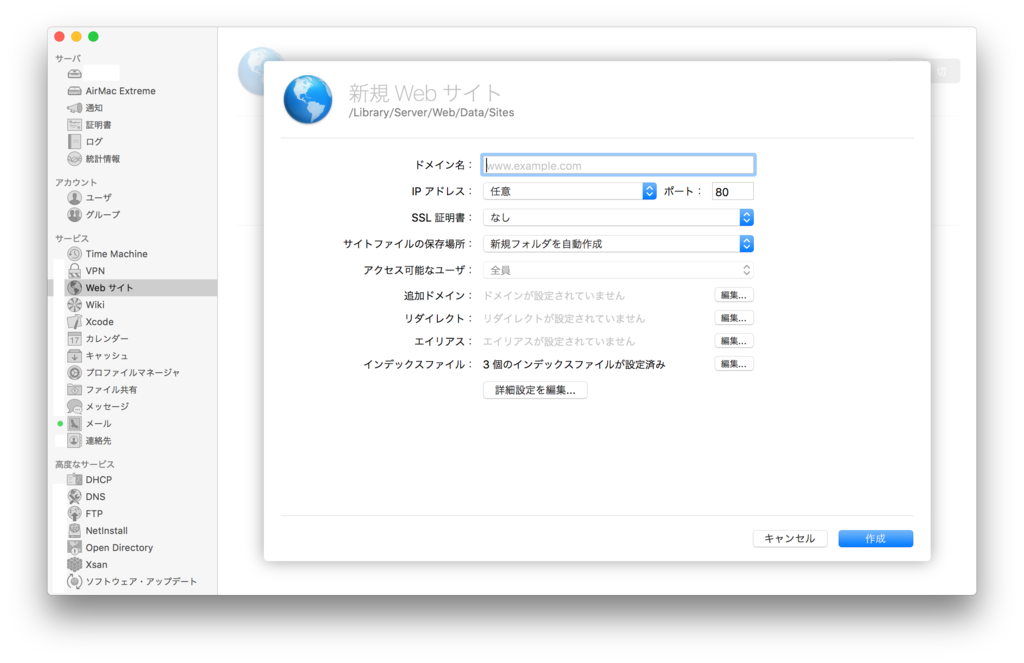Open the Time Machine service icon
Screen dimensions: 1024x663
click(x=74, y=253)
